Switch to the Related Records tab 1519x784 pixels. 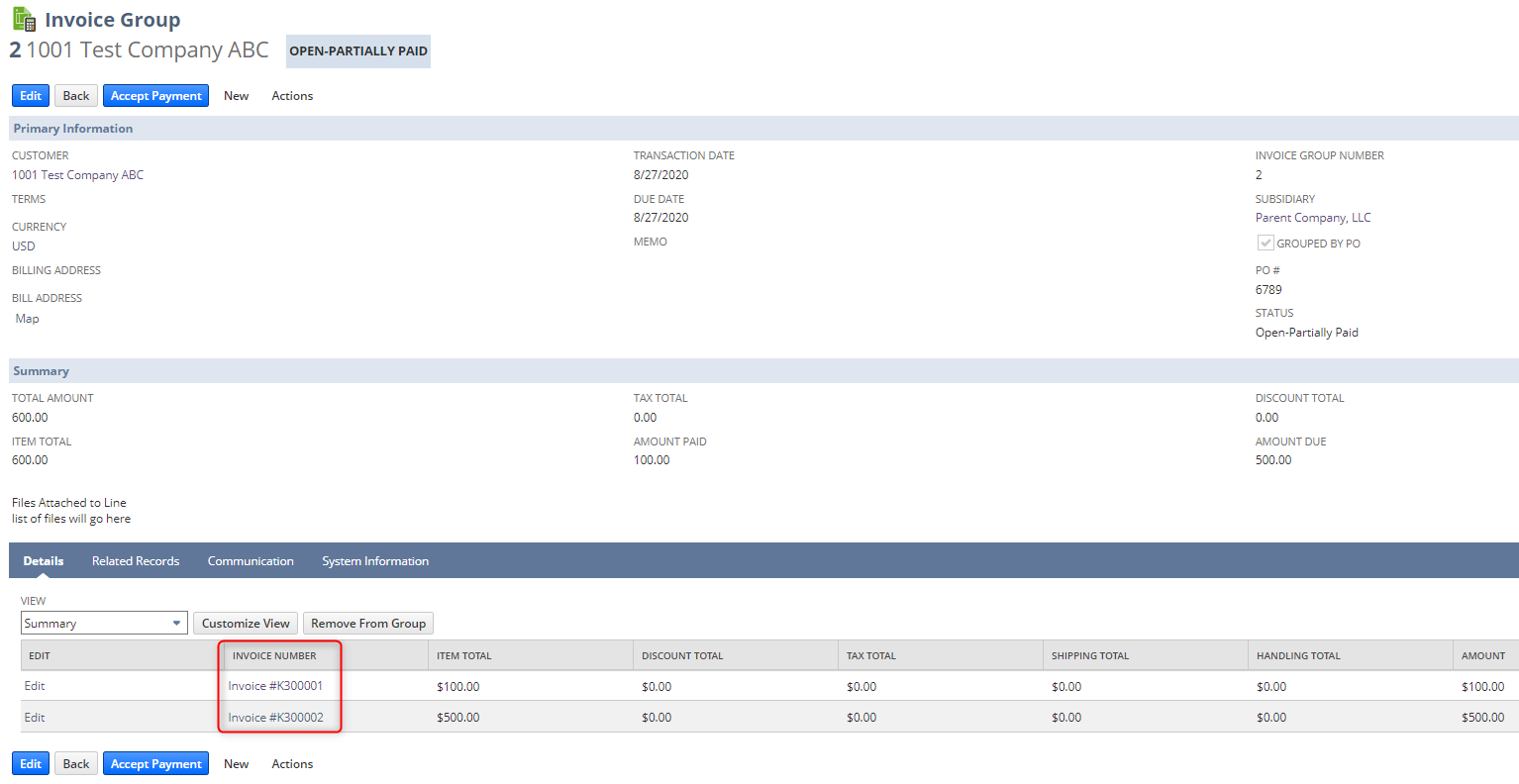(x=136, y=561)
